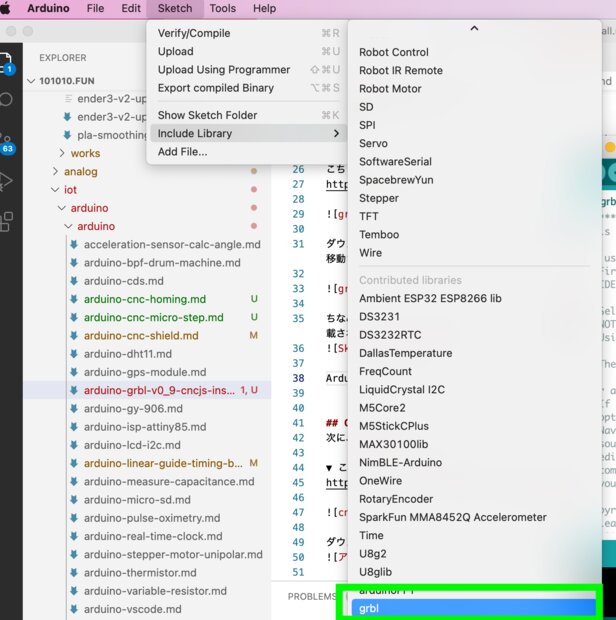
Task: Select Show Sketch Folder
Action: [247, 115]
